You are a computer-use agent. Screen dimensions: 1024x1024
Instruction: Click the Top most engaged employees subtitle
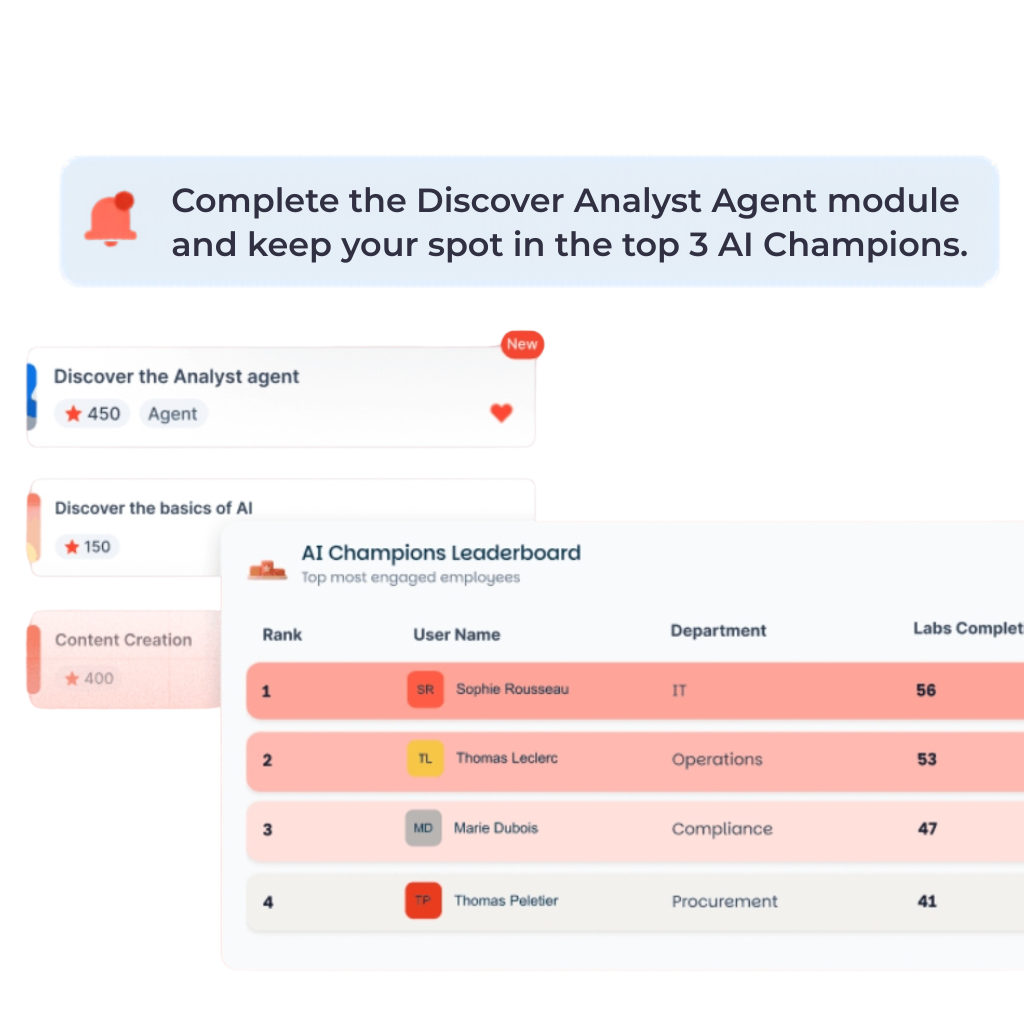point(410,577)
